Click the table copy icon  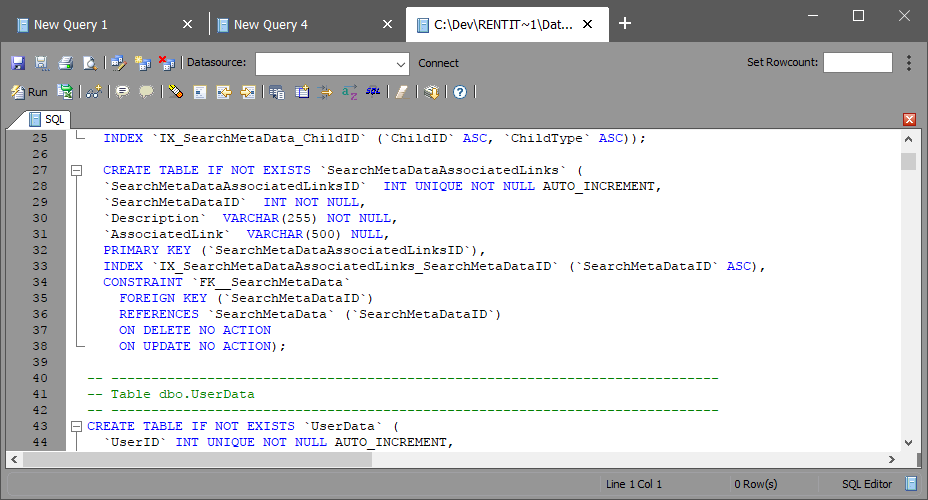276,92
